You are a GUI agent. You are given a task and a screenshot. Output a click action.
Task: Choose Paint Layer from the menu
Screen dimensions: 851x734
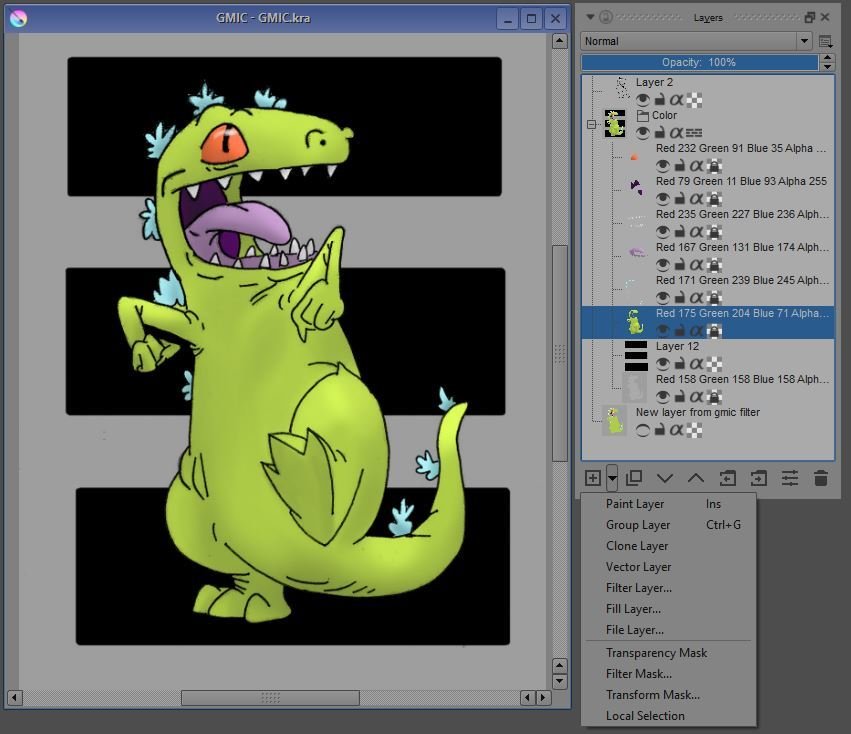[x=669, y=504]
